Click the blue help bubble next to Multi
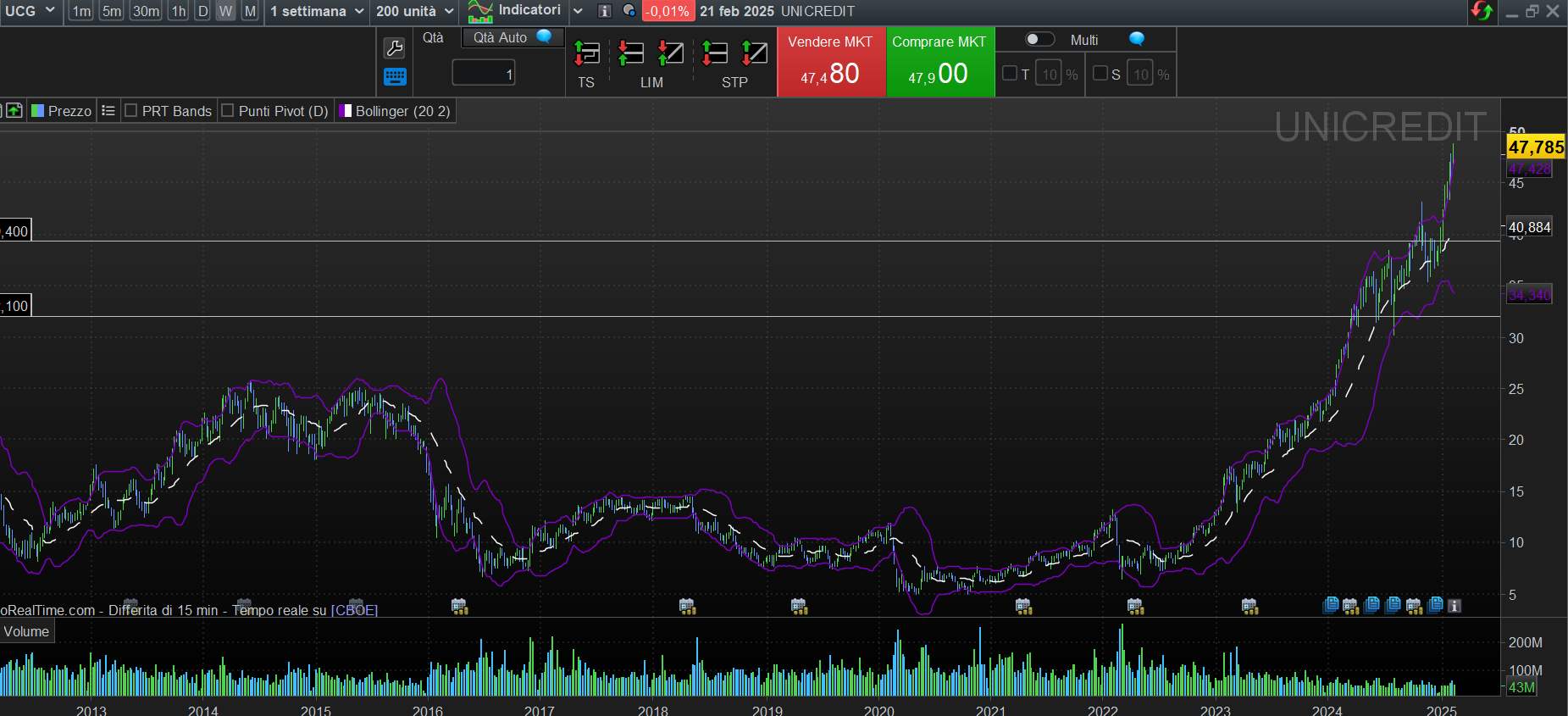This screenshot has width=1568, height=716. coord(1137,39)
